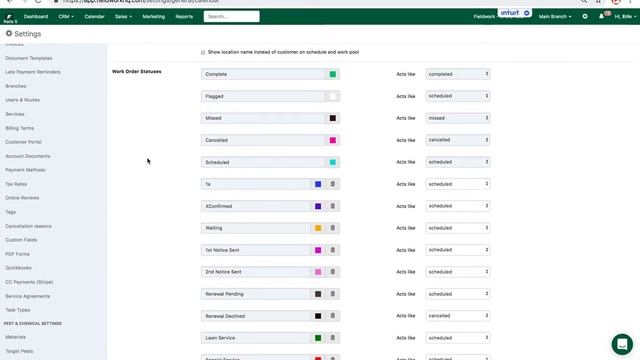The width and height of the screenshot is (640, 360).
Task: Delete the 2nd Notice Sent status
Action: [x=333, y=272]
